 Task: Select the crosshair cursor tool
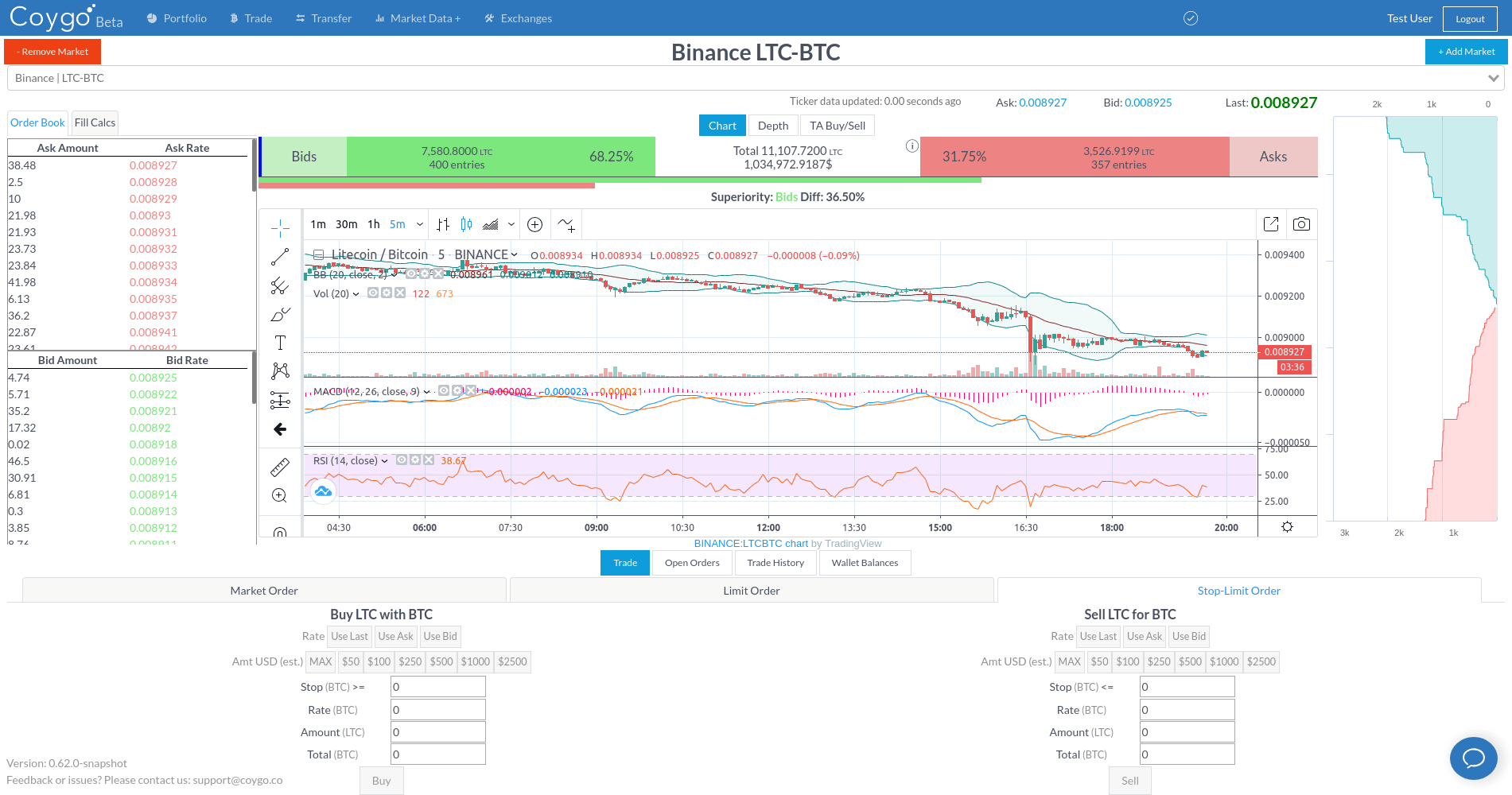coord(280,229)
